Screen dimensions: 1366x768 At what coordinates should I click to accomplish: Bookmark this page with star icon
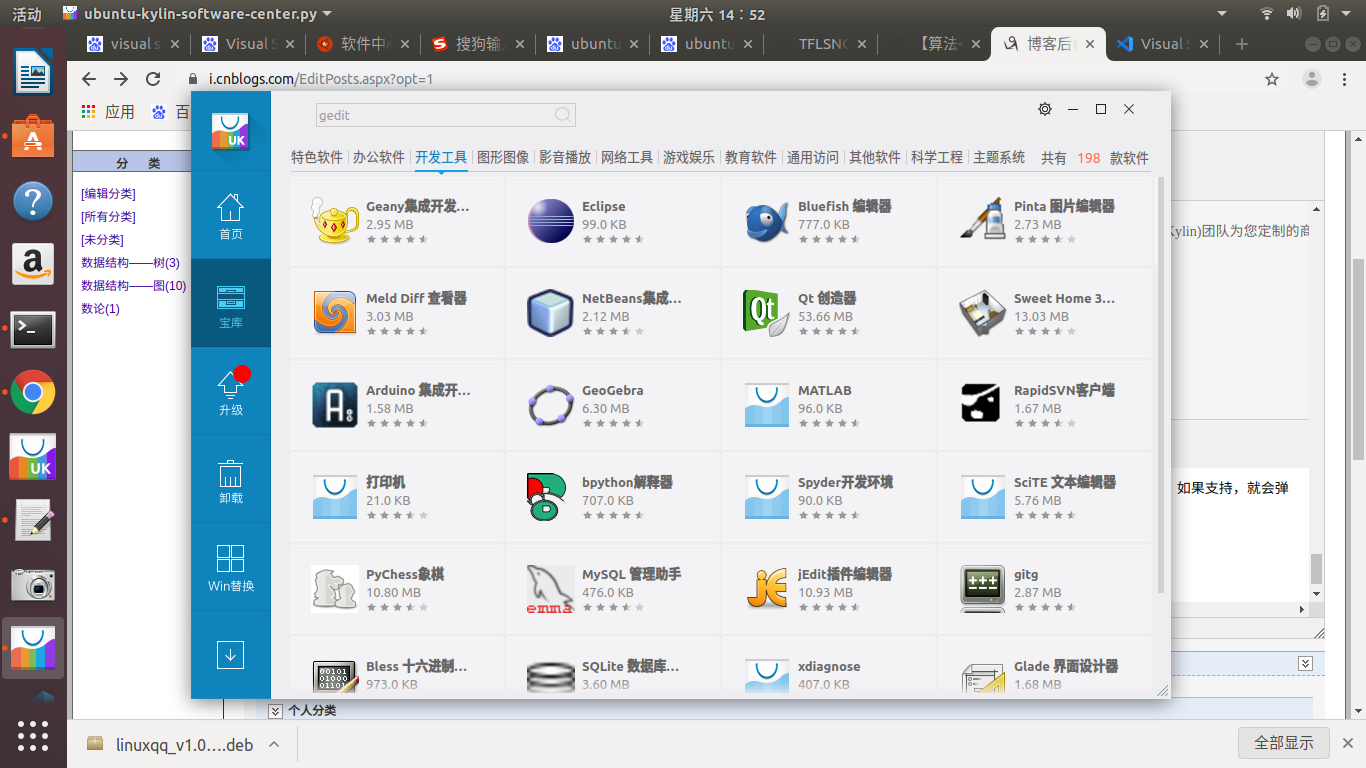coord(1272,79)
